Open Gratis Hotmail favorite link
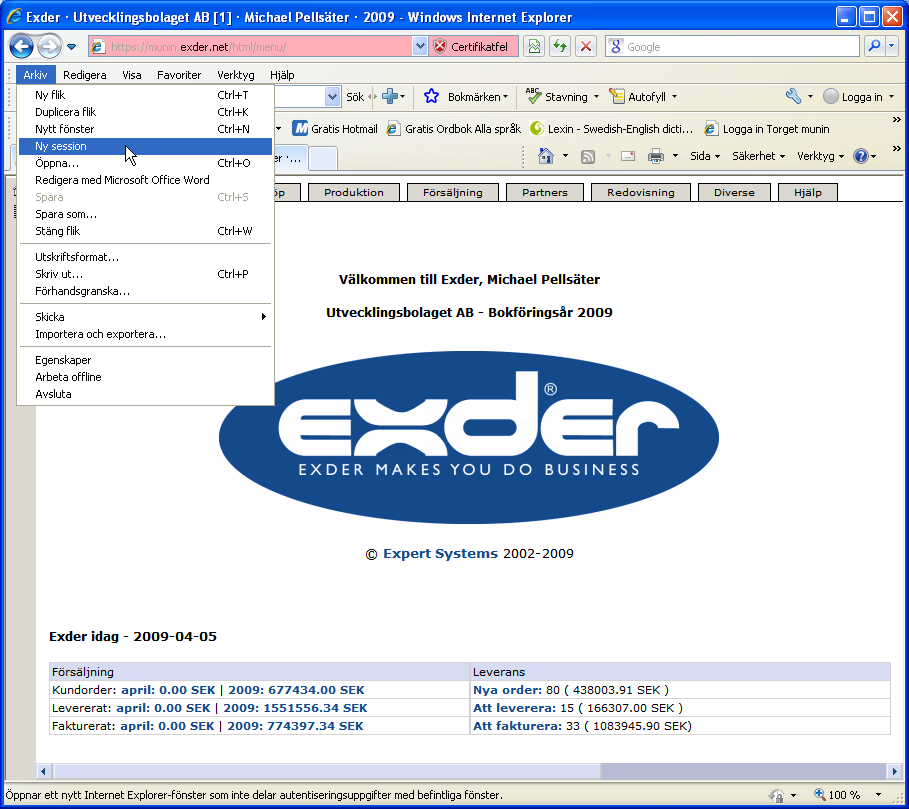The height and width of the screenshot is (809, 909). [334, 129]
